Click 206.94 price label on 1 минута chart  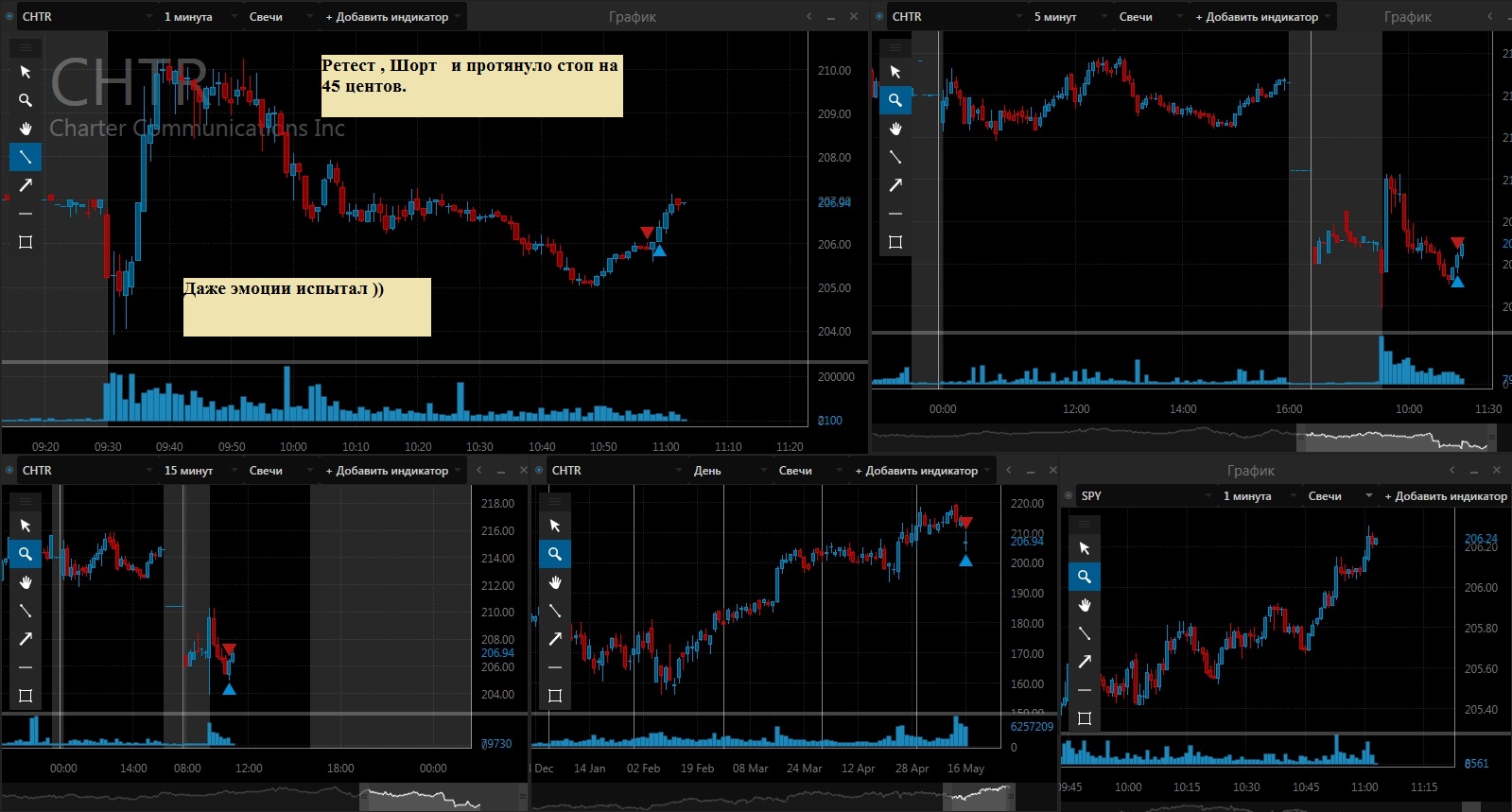(x=834, y=202)
